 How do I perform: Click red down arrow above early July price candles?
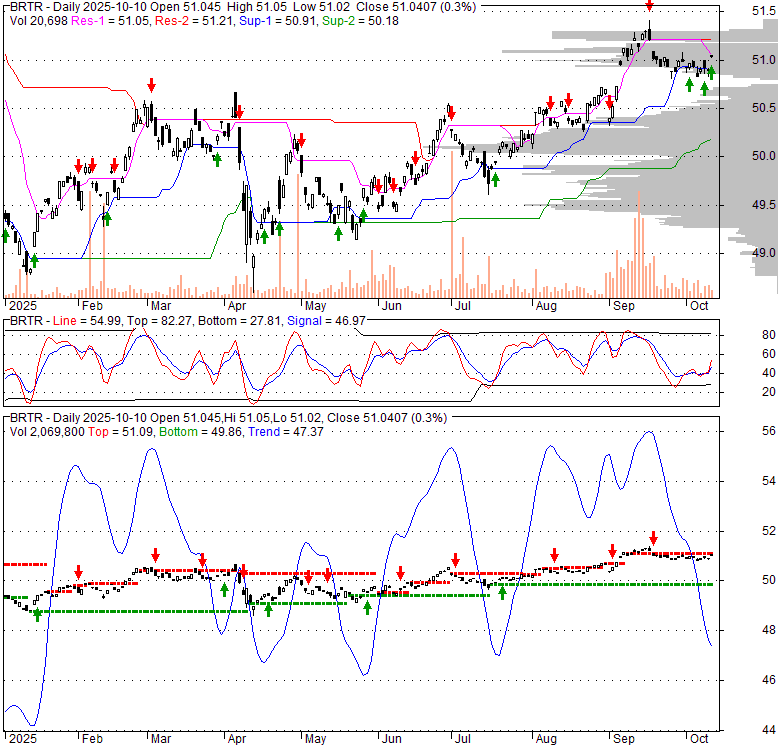coord(451,110)
